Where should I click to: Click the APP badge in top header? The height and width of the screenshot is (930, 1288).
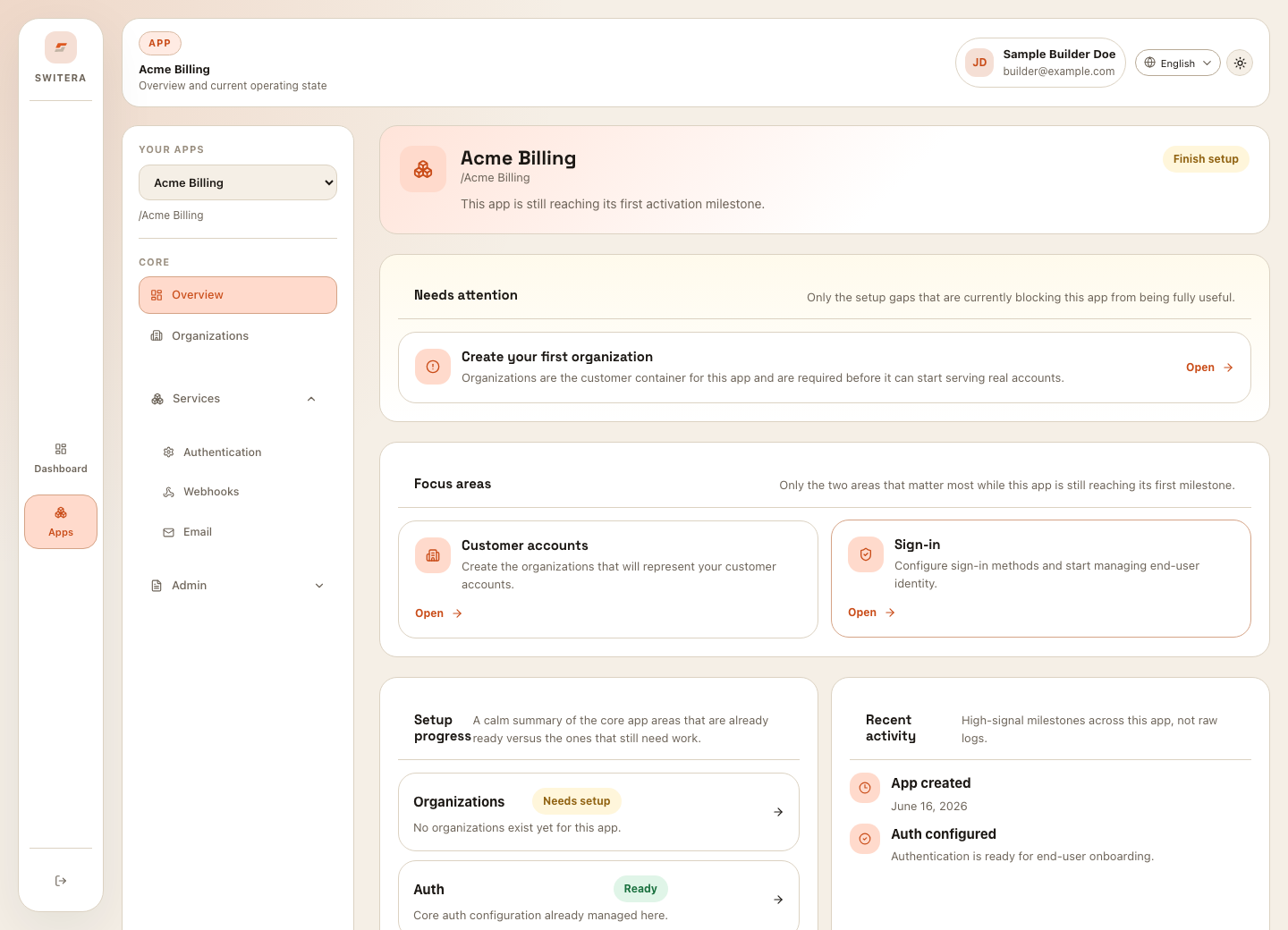click(x=160, y=43)
